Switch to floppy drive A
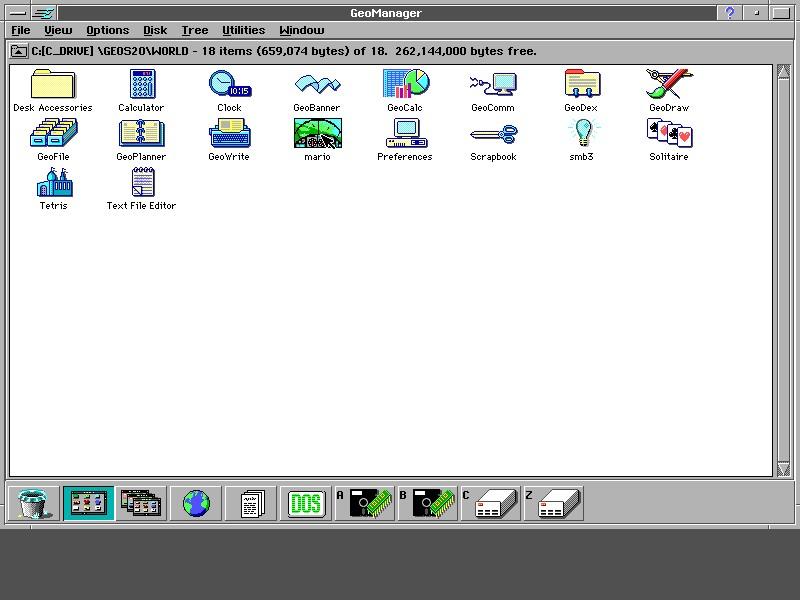800x600 pixels. 364,504
